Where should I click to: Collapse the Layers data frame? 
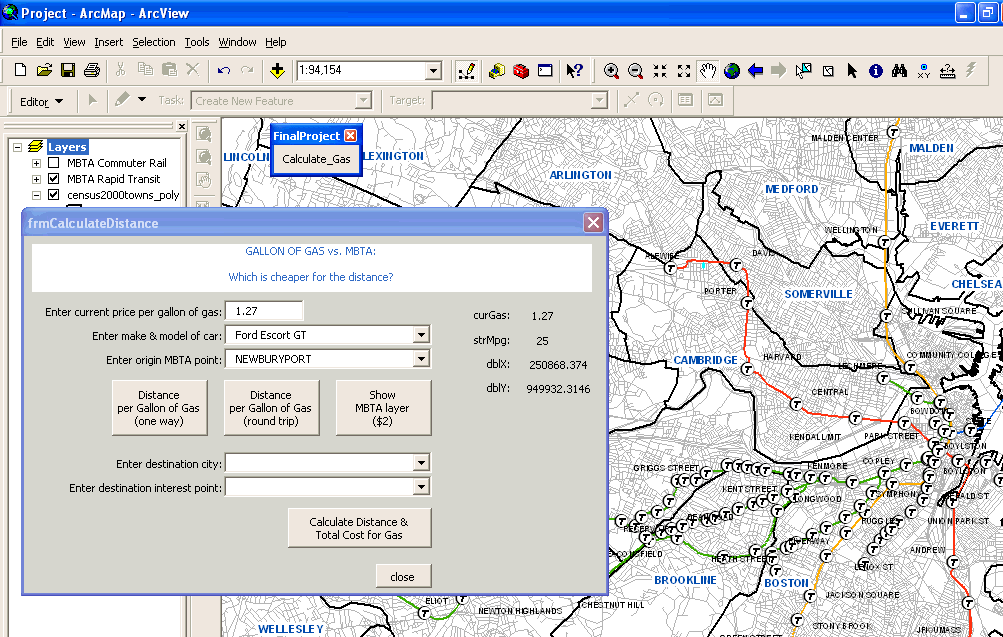17,147
